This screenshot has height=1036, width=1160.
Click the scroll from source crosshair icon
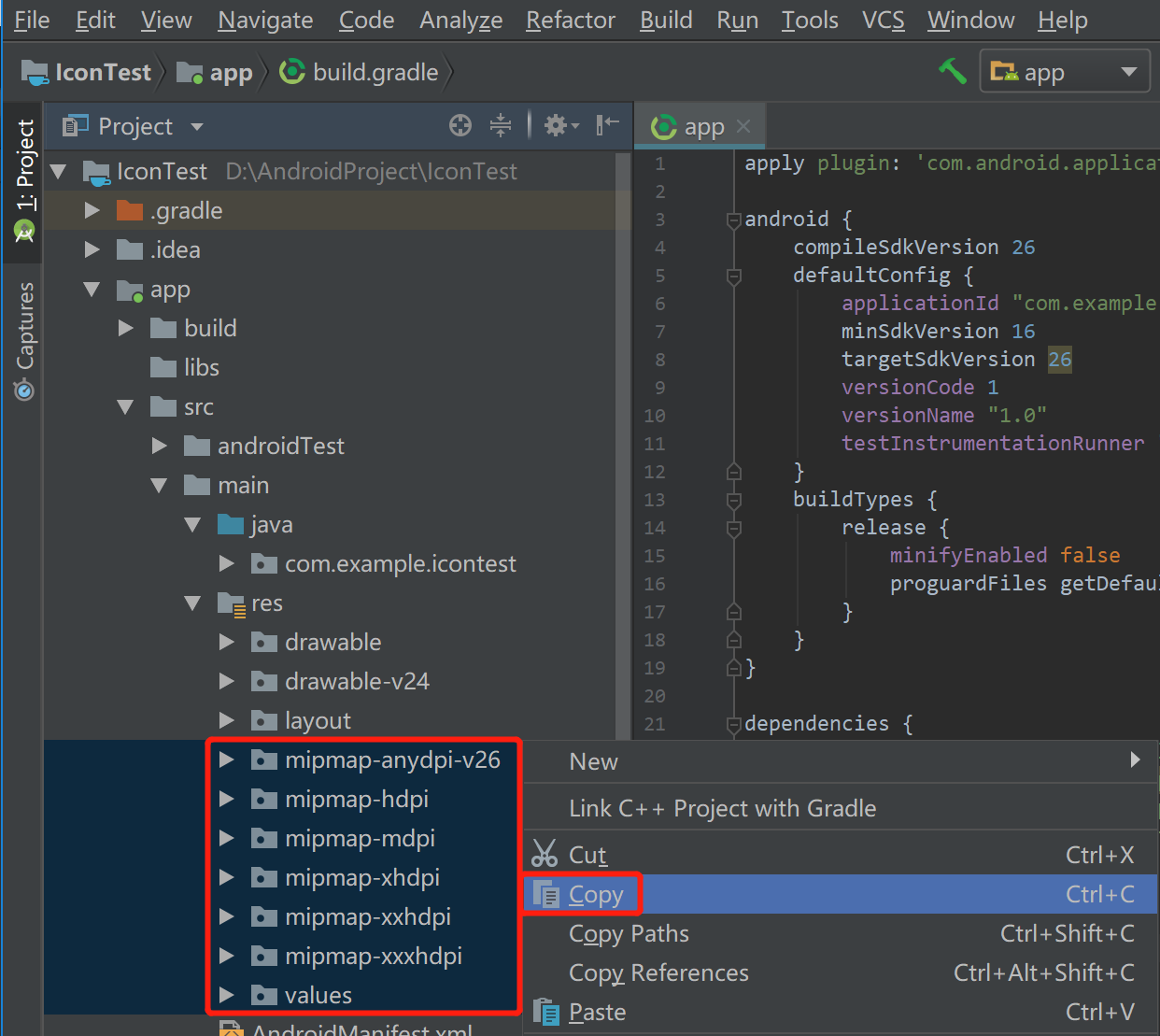click(460, 125)
